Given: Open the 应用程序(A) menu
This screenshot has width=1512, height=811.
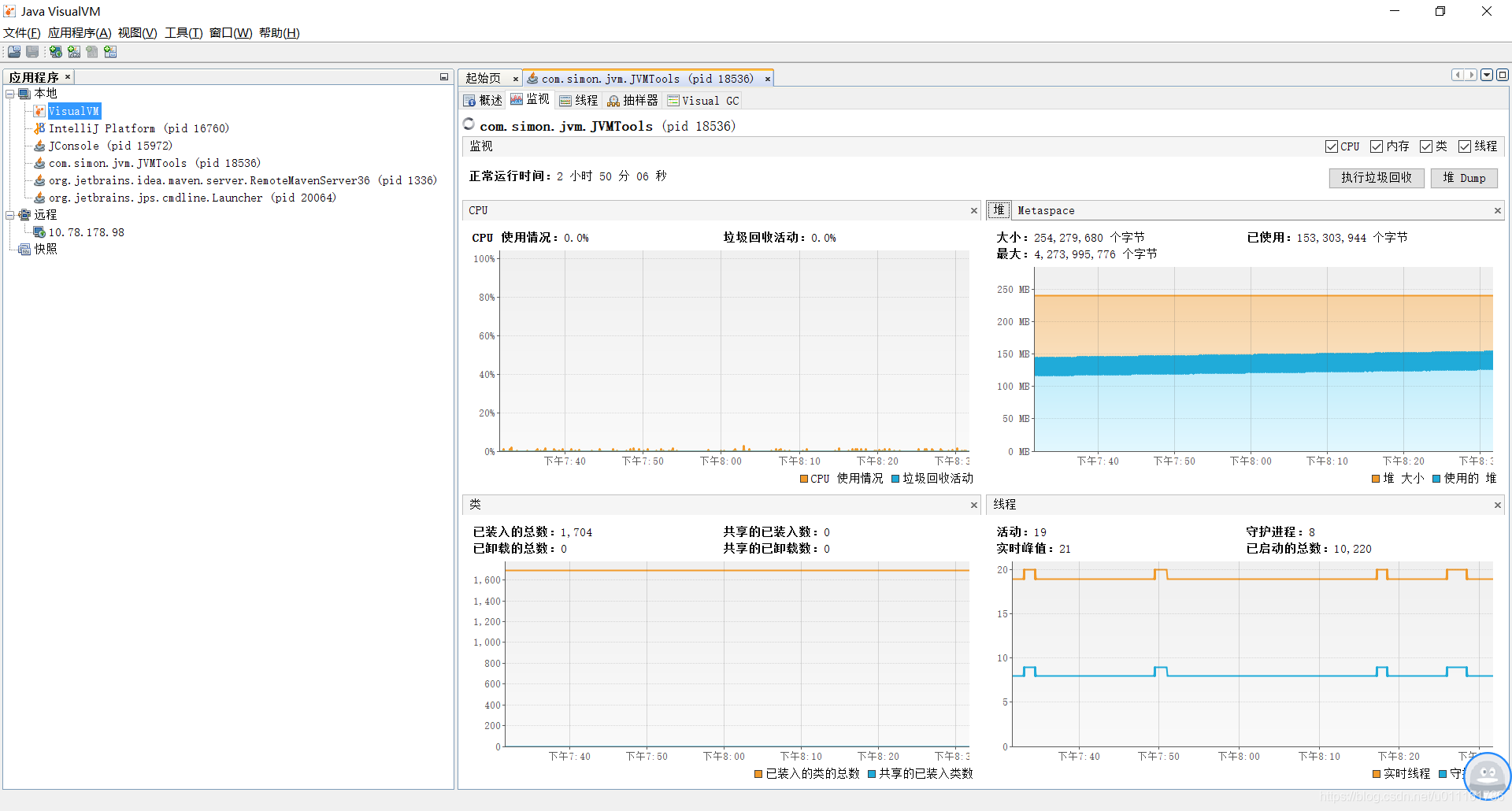Looking at the screenshot, I should (x=80, y=33).
